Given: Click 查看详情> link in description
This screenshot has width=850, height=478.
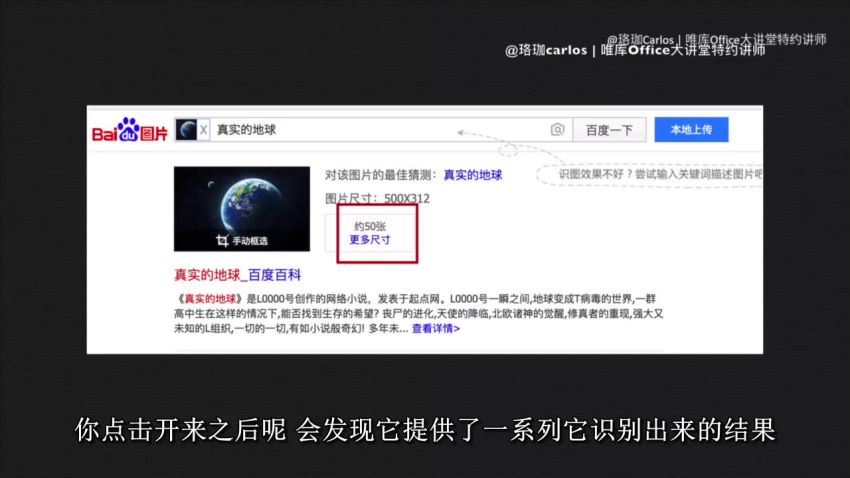Looking at the screenshot, I should pos(436,328).
